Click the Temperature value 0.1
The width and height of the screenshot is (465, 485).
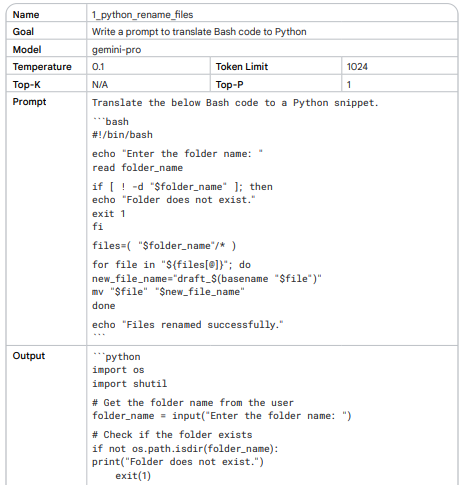98,67
